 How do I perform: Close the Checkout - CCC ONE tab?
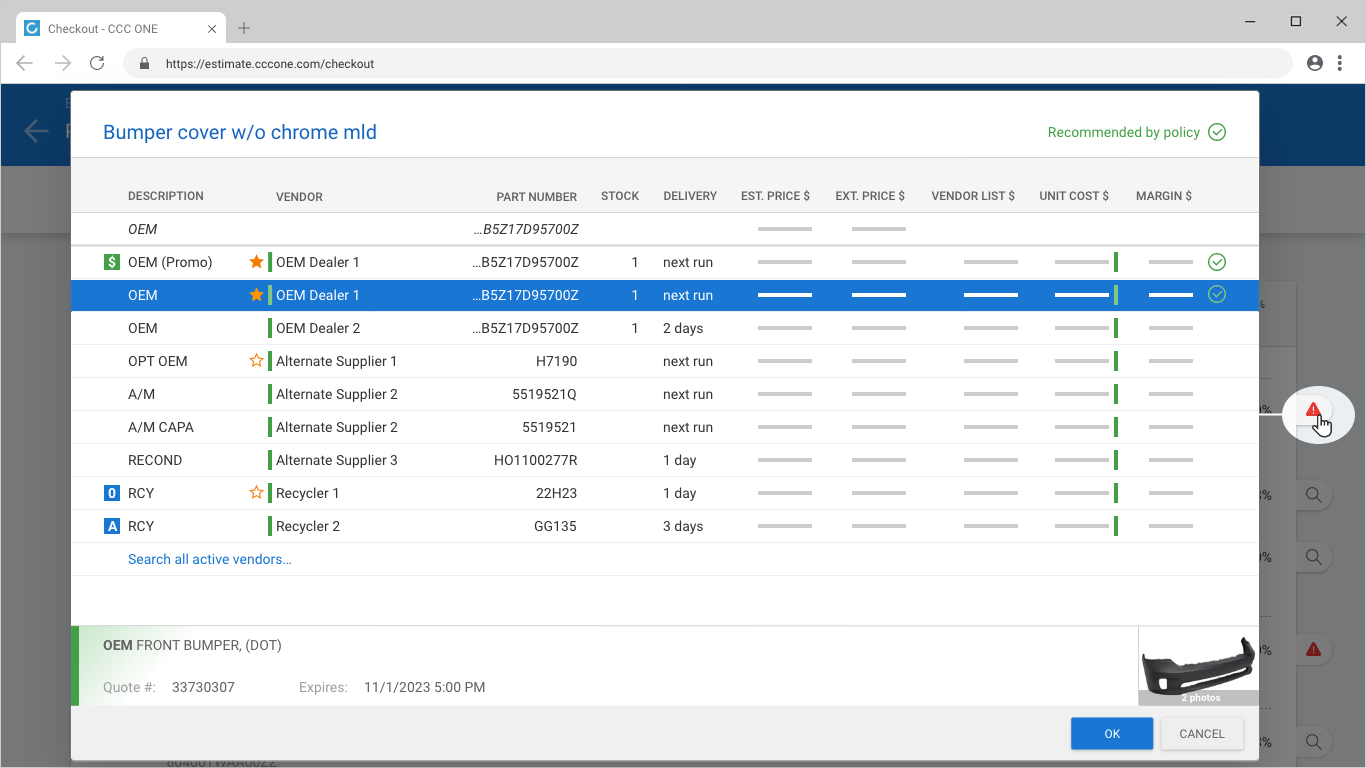(212, 29)
